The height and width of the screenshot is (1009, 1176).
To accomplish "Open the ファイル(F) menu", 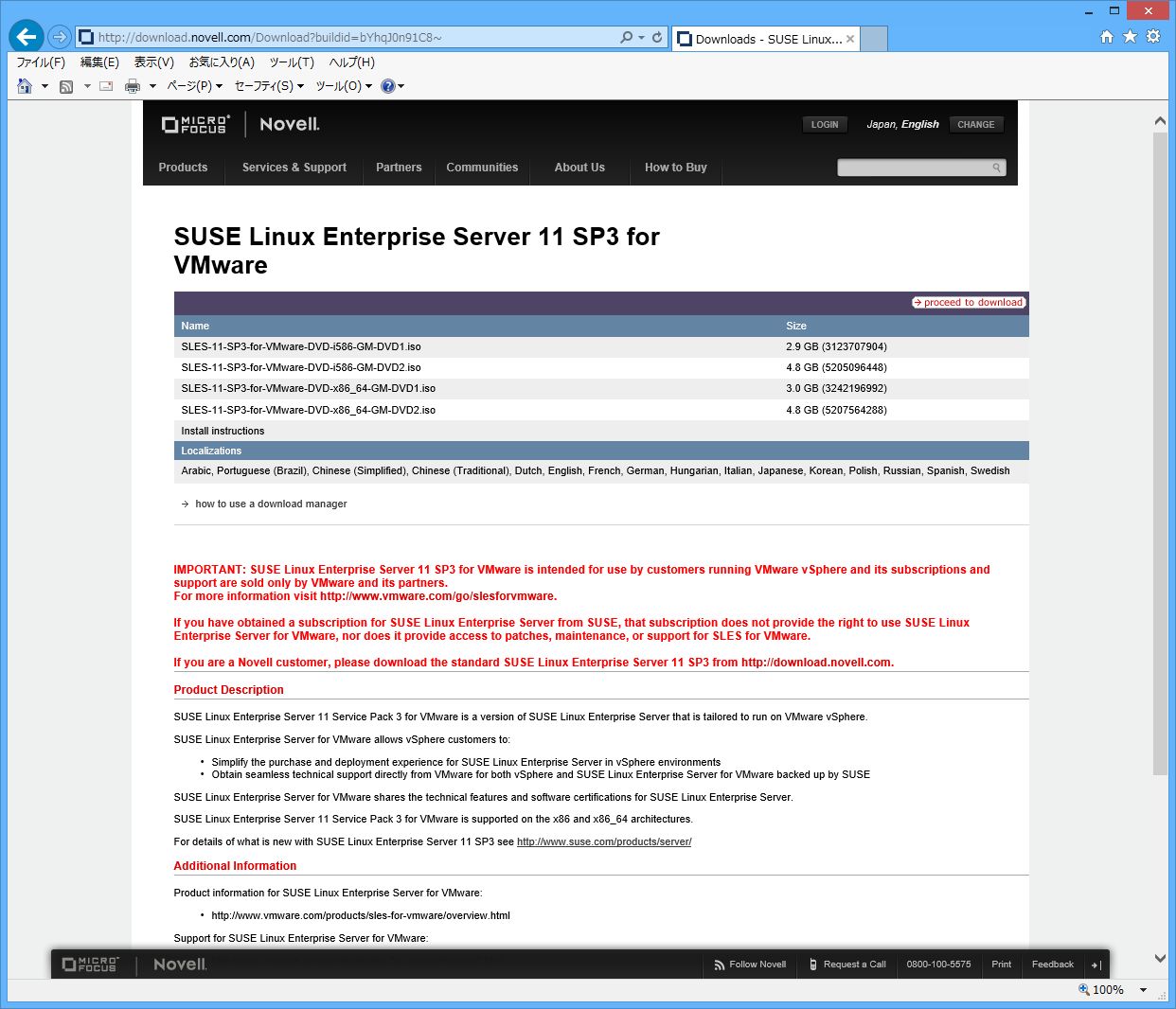I will point(41,62).
